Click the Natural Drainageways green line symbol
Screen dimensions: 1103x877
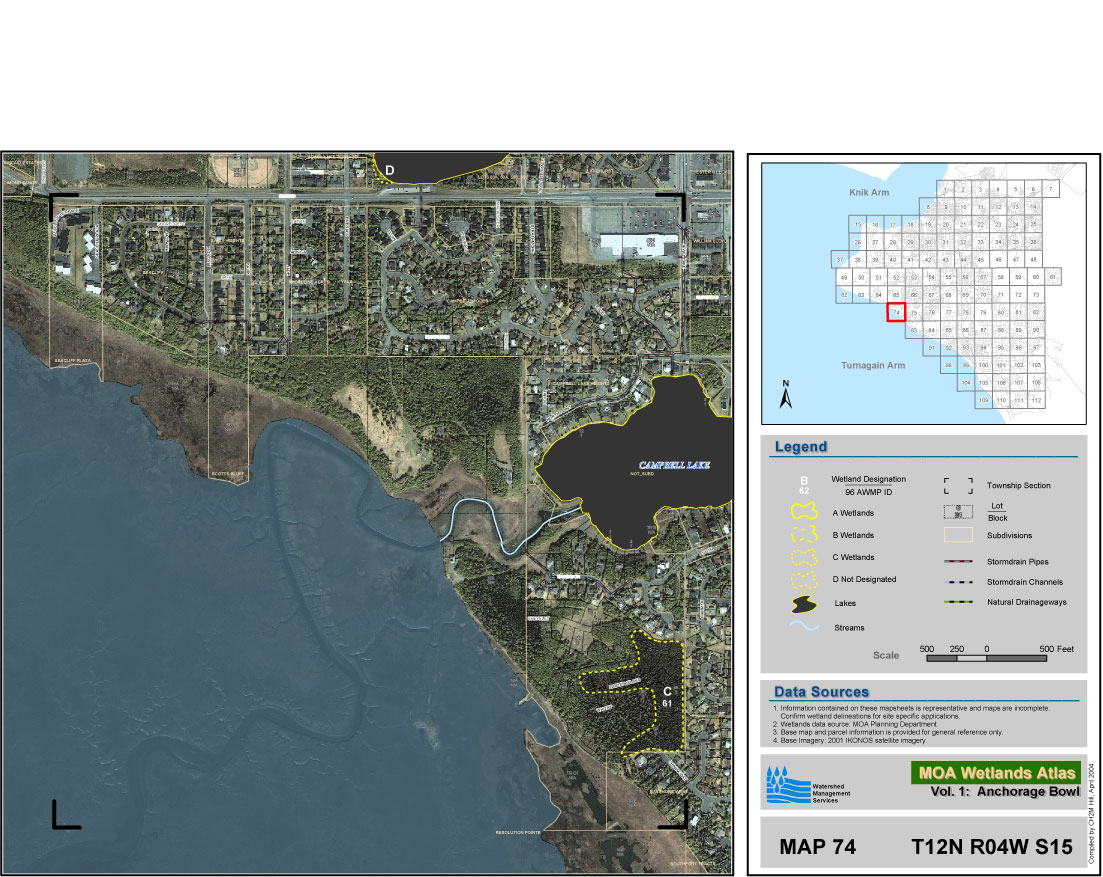pyautogui.click(x=957, y=602)
